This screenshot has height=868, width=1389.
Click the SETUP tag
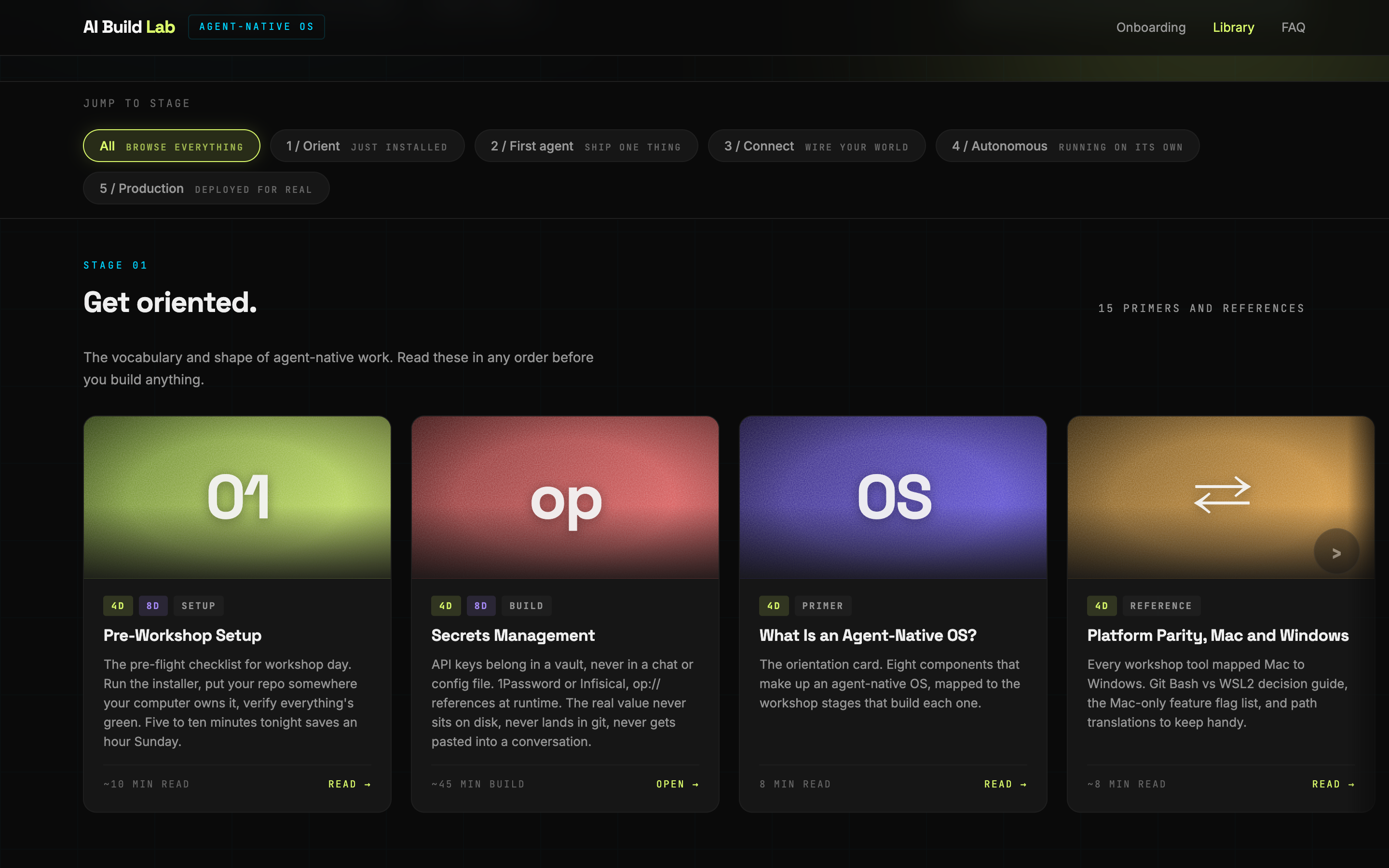(198, 606)
